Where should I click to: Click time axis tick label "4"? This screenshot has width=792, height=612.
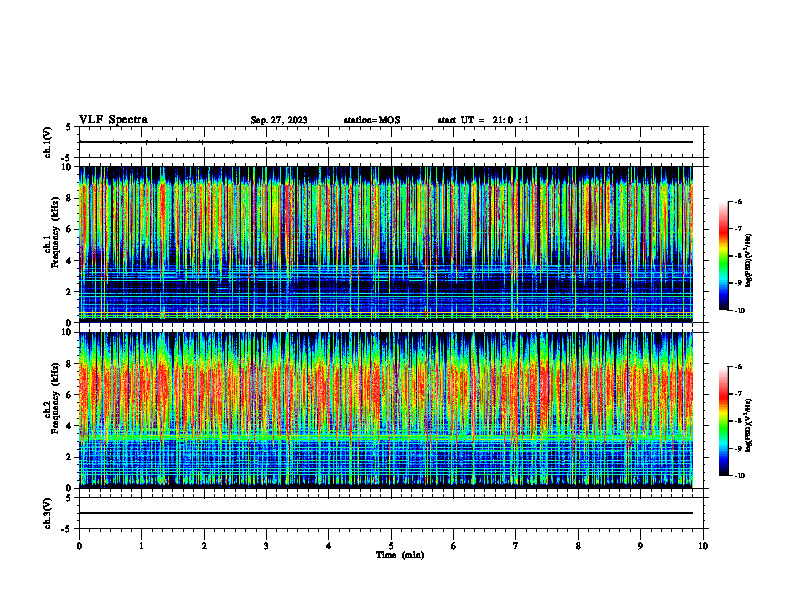coord(329,546)
